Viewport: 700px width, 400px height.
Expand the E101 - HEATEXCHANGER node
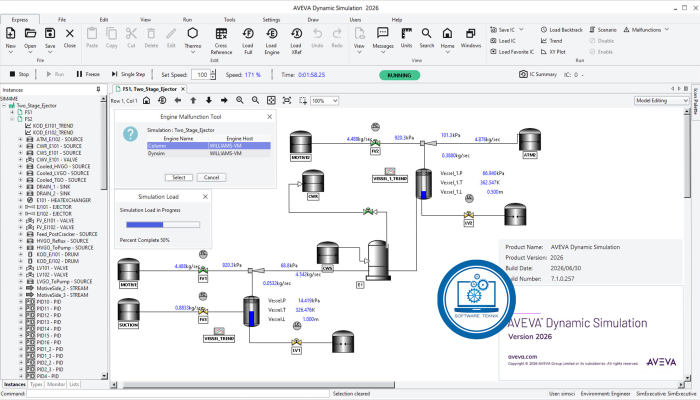click(x=21, y=200)
